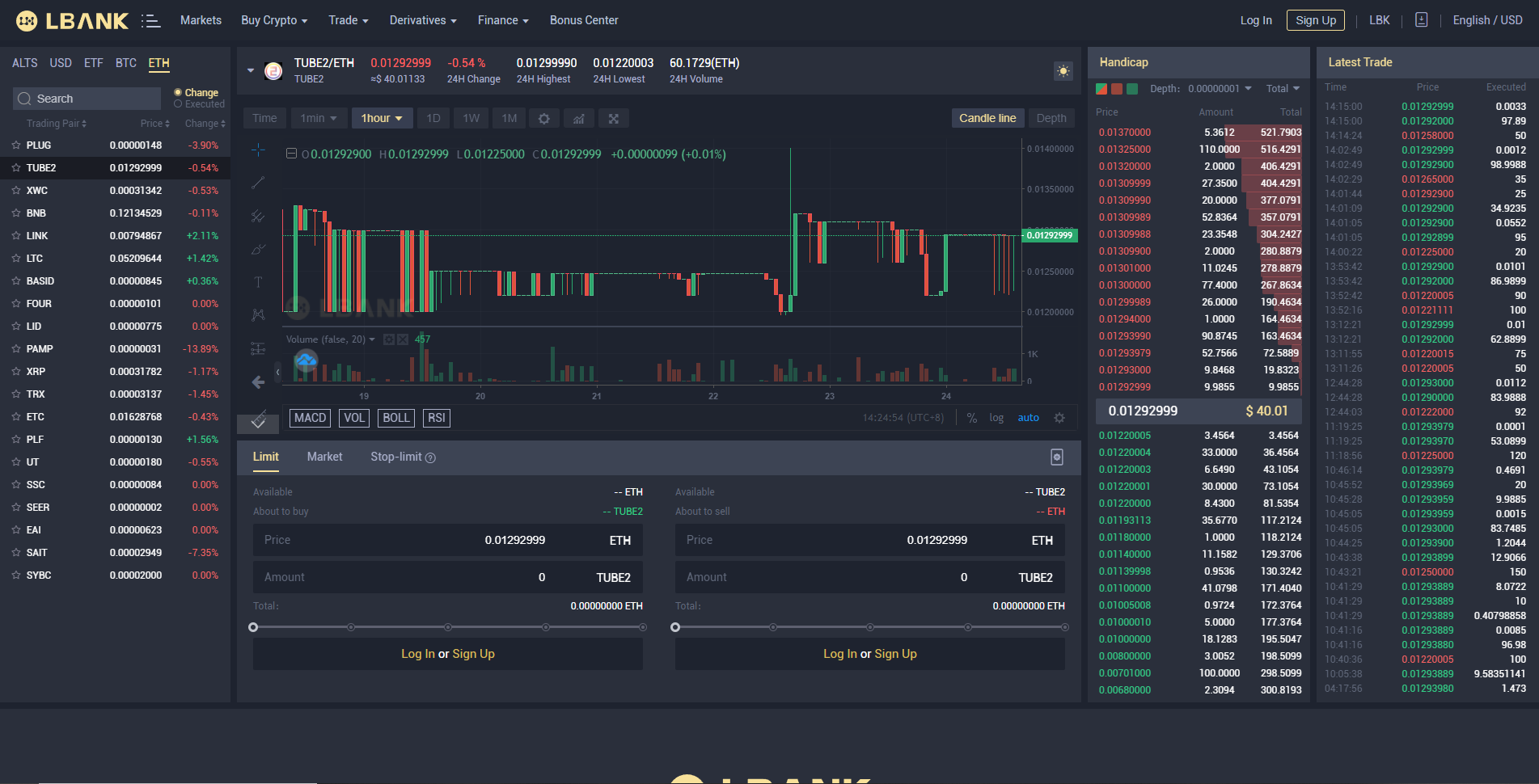Click the back arrow in drawing toolbar

(x=258, y=382)
